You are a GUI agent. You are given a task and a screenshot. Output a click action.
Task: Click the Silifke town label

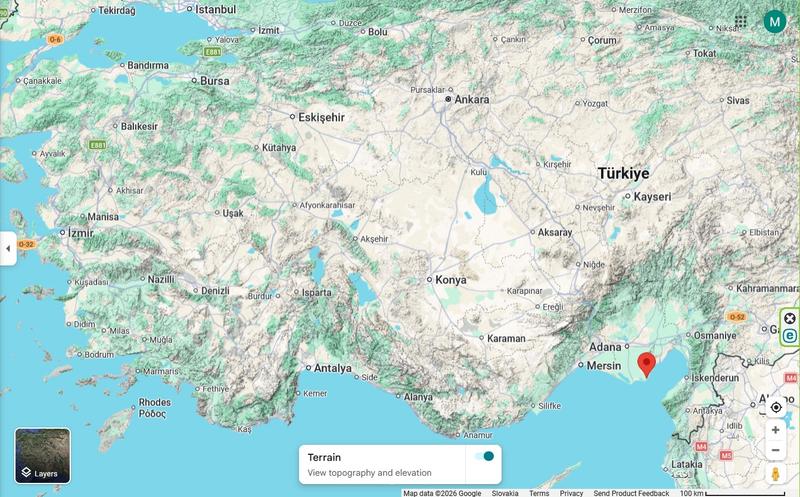coord(549,406)
